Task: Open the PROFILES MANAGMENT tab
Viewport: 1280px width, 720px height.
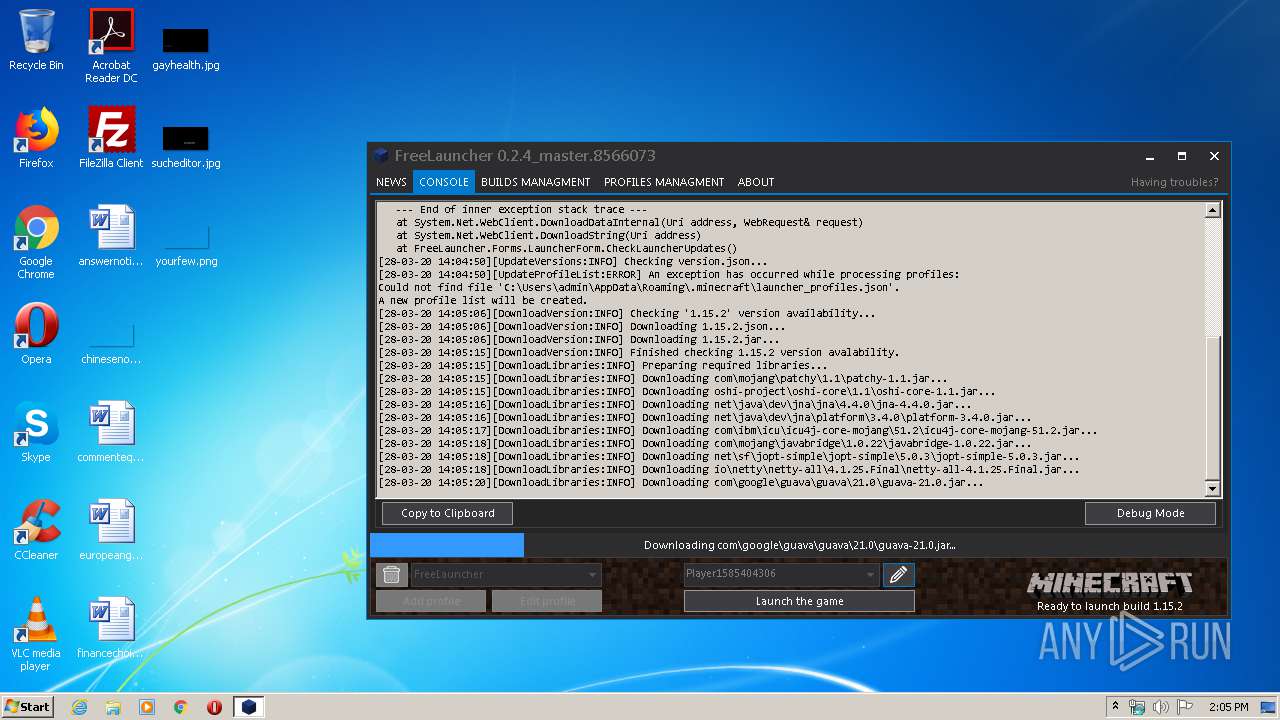Action: click(x=664, y=182)
